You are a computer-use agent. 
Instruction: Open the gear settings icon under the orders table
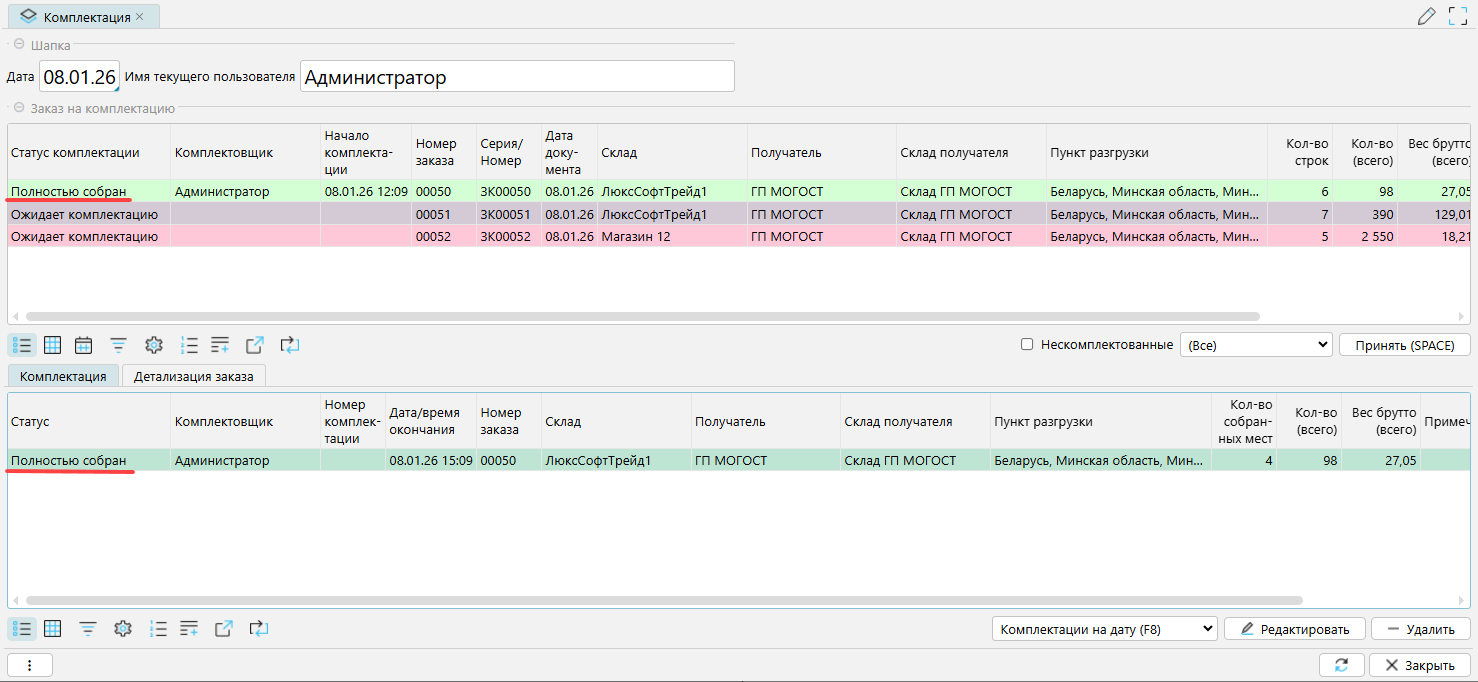(153, 345)
